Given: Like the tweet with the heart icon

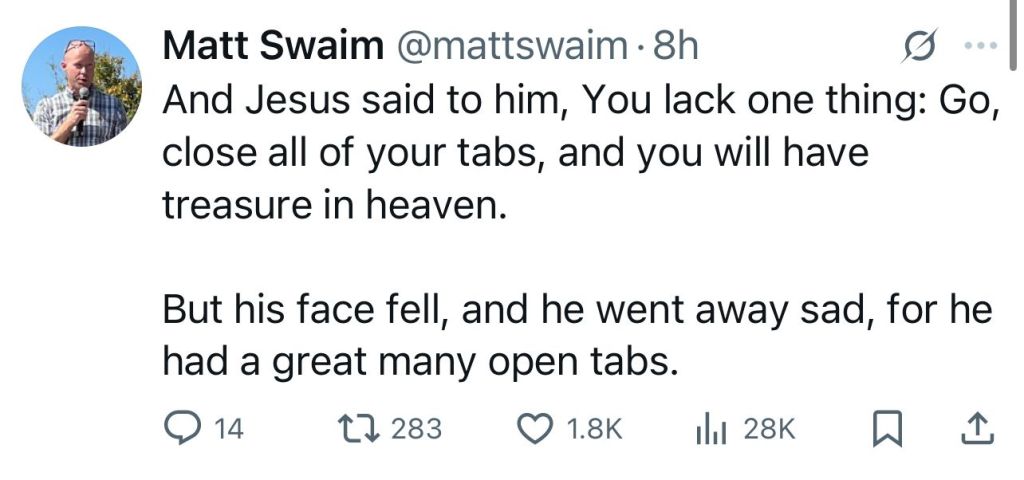Looking at the screenshot, I should 536,429.
